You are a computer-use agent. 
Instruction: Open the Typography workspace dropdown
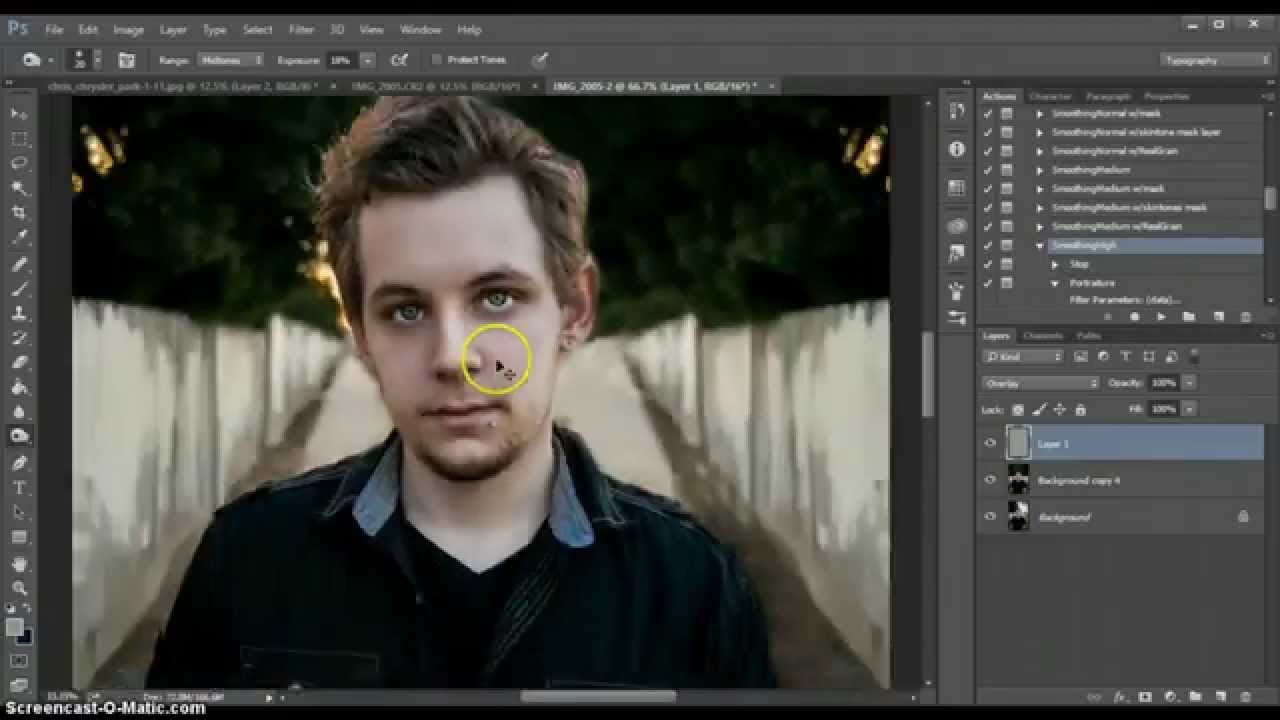1215,60
